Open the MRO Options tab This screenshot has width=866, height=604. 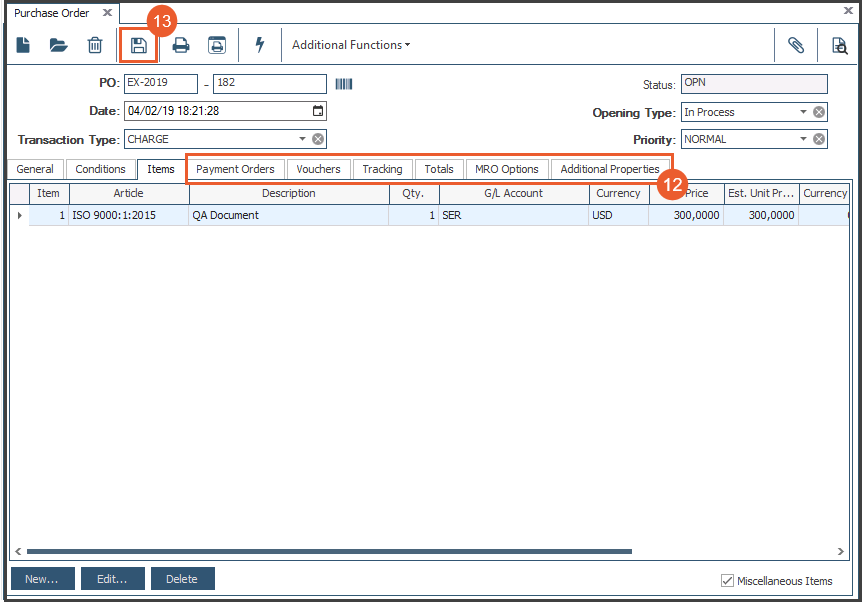[507, 169]
